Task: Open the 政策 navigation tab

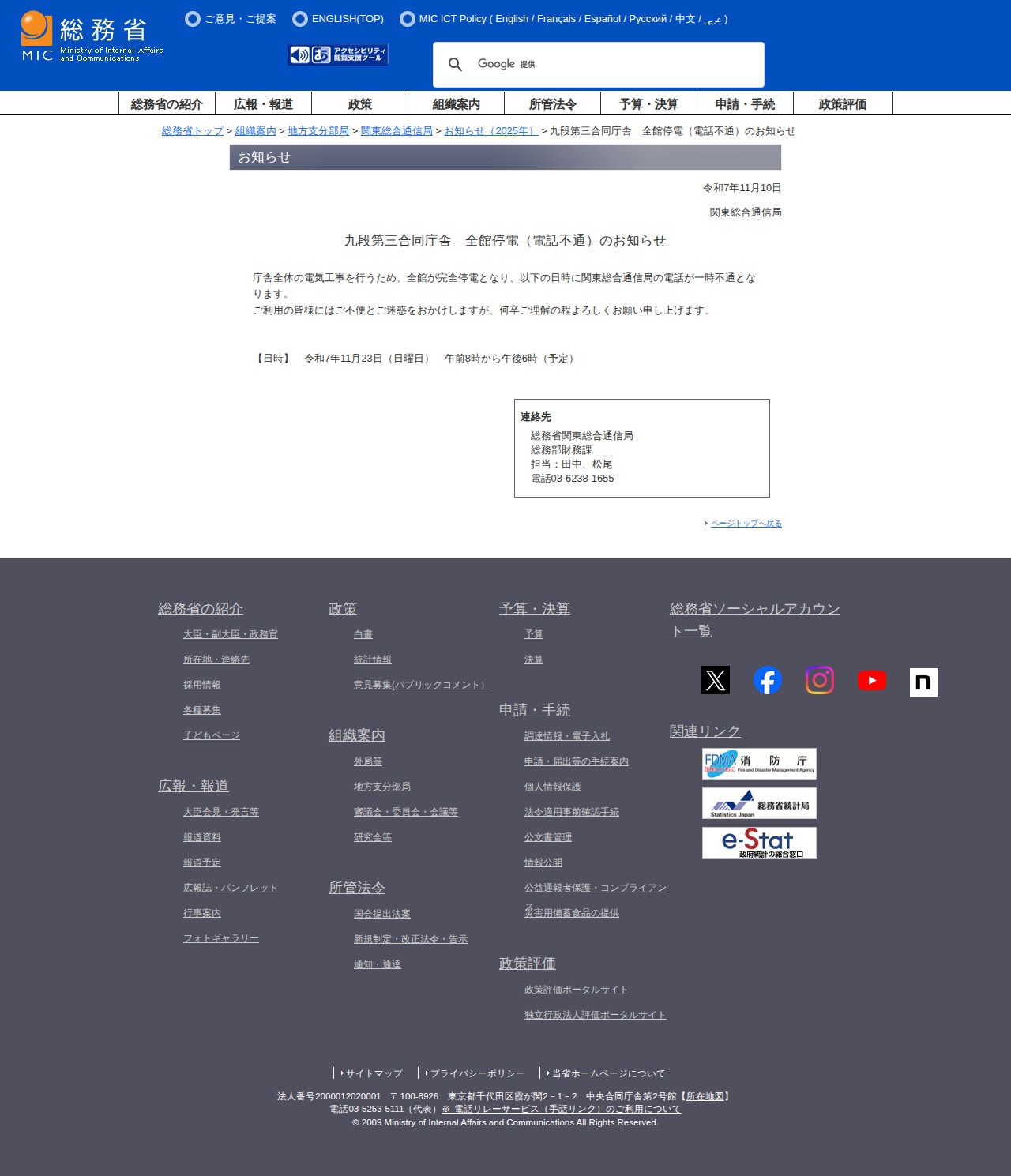Action: [x=361, y=103]
